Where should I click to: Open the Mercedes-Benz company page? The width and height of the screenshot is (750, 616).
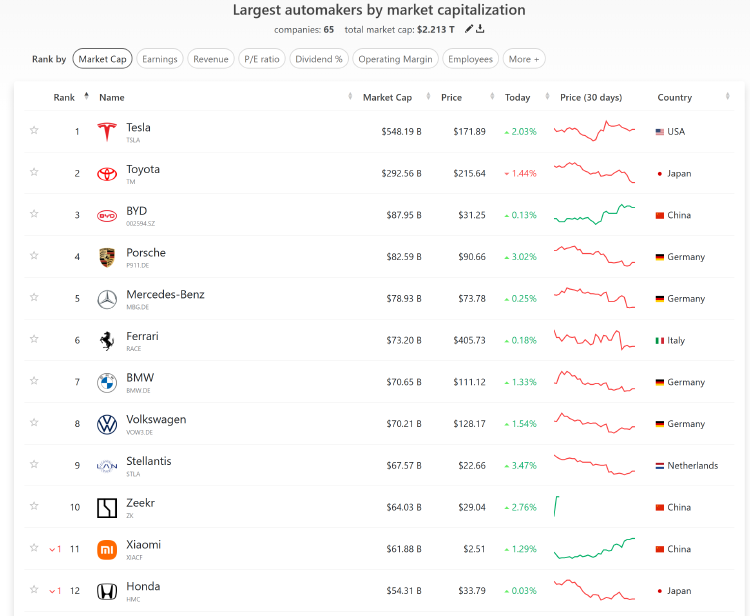pyautogui.click(x=165, y=295)
